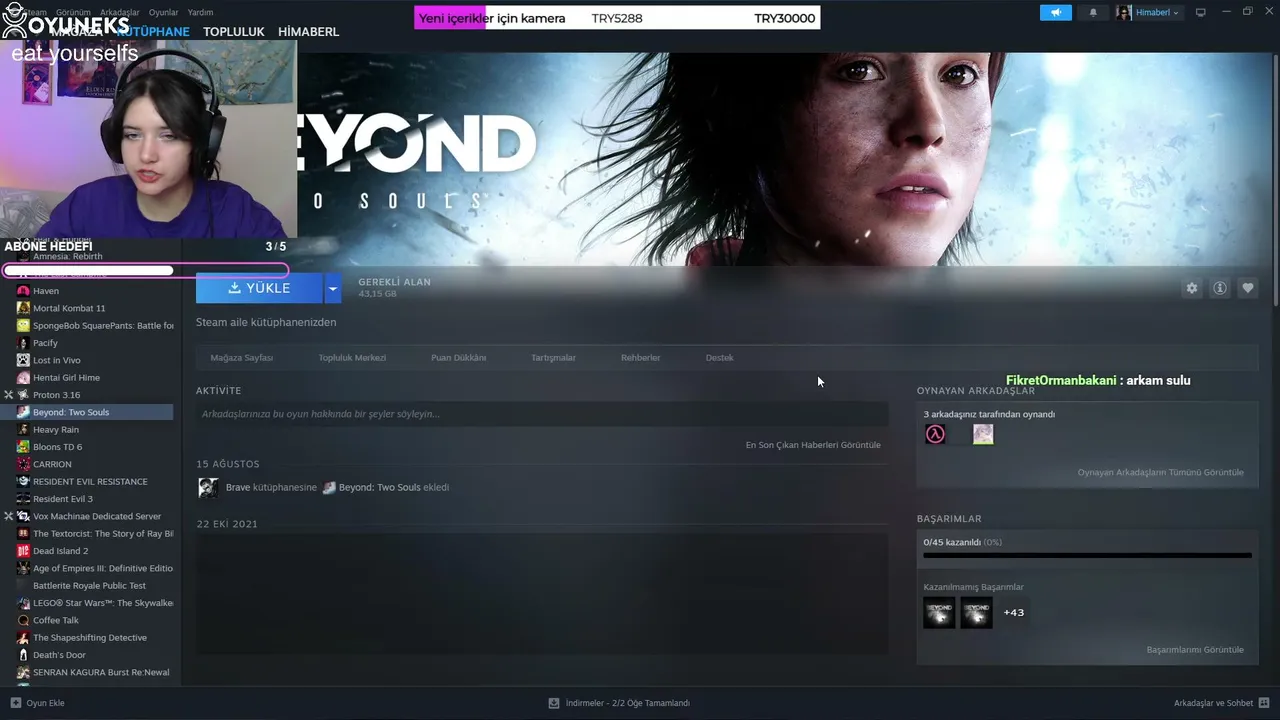Open the Destek tab
The width and height of the screenshot is (1280, 720).
click(719, 358)
